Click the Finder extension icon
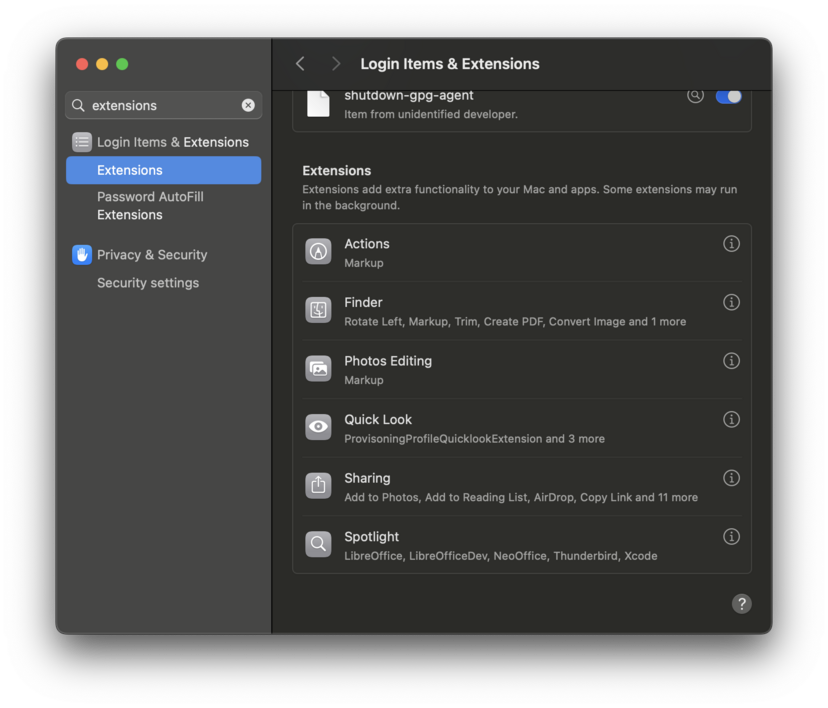828x708 pixels. 318,310
